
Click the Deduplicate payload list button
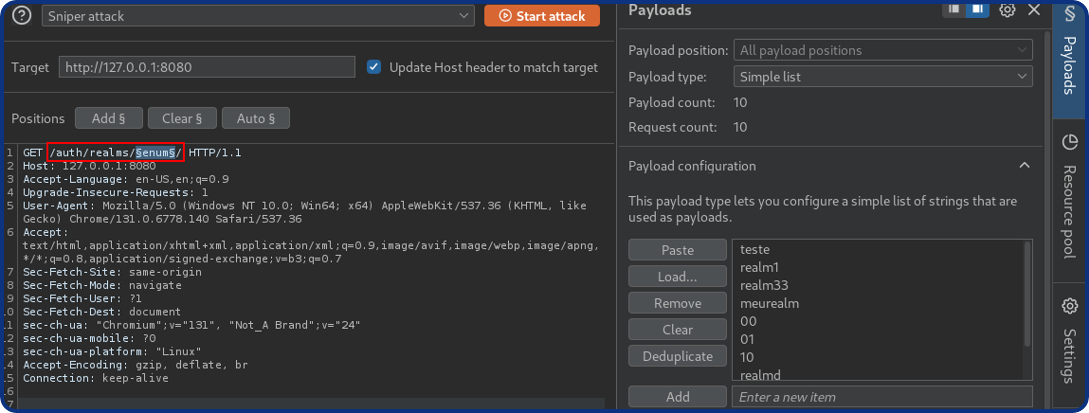click(x=677, y=356)
